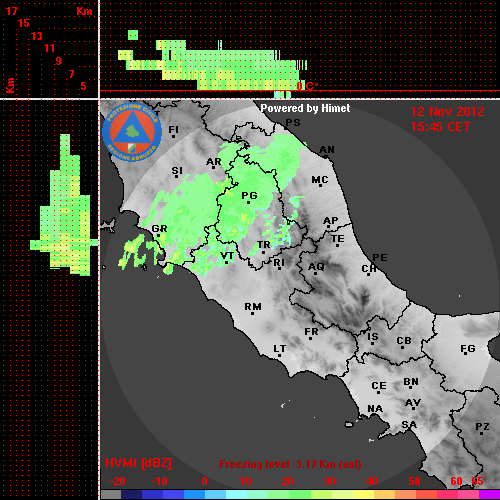Click the NA city label
The image size is (500, 500).
[375, 408]
